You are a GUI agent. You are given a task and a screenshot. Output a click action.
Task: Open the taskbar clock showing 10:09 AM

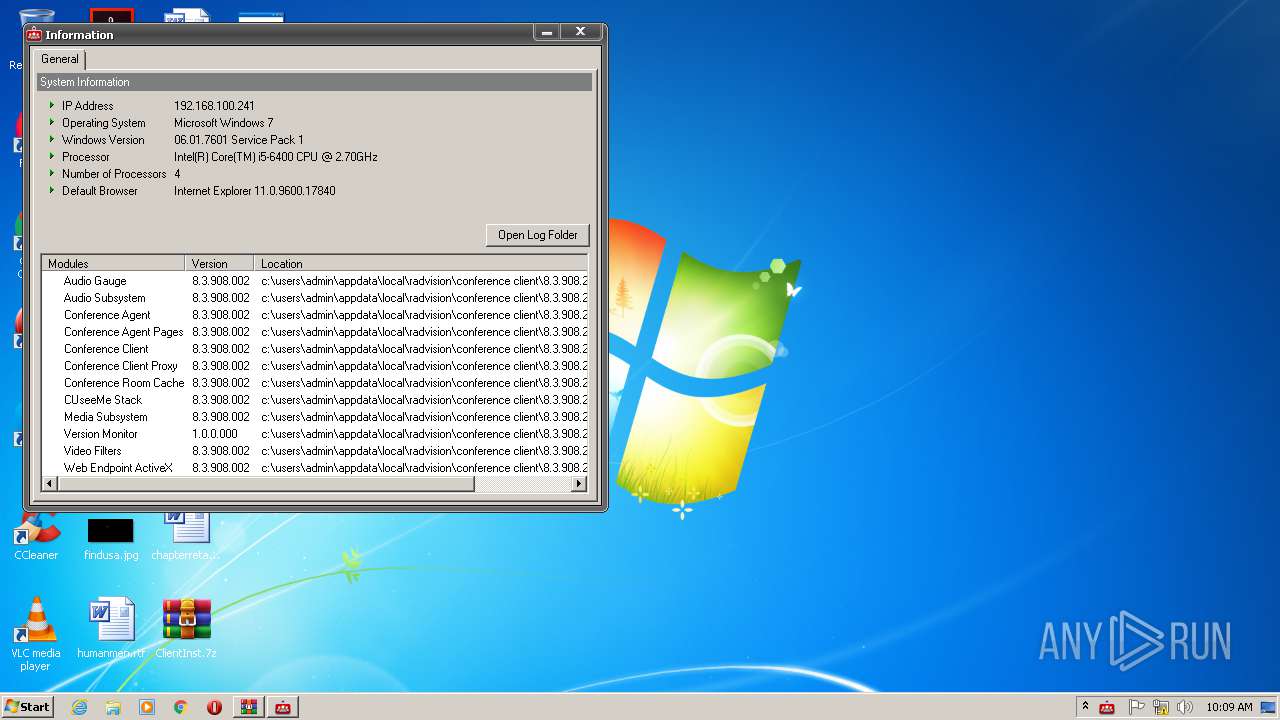pyautogui.click(x=1229, y=707)
